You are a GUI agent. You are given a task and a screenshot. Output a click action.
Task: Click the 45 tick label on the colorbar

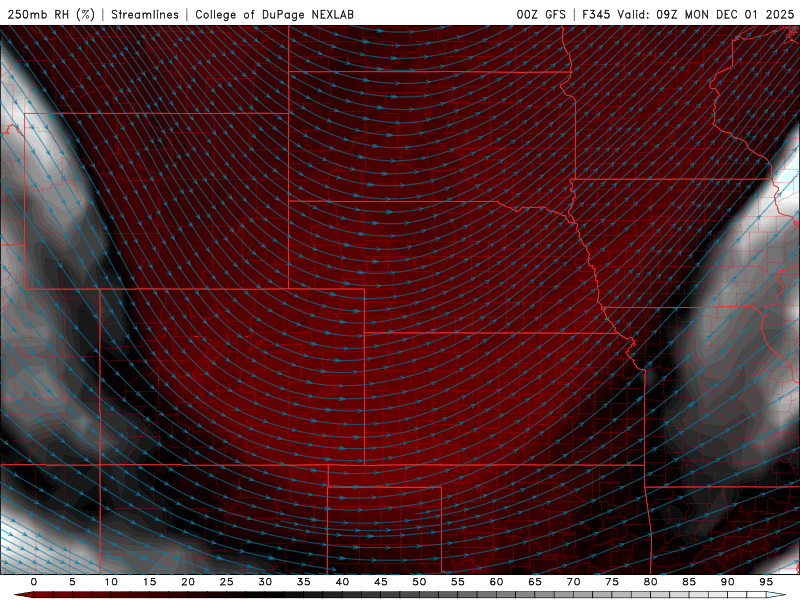pos(381,582)
